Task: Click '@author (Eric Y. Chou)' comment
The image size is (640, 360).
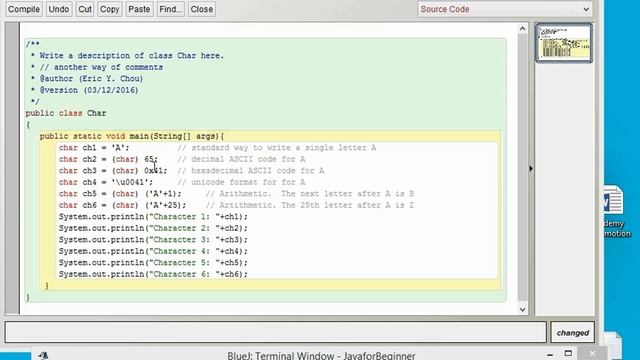Action: 91,78
